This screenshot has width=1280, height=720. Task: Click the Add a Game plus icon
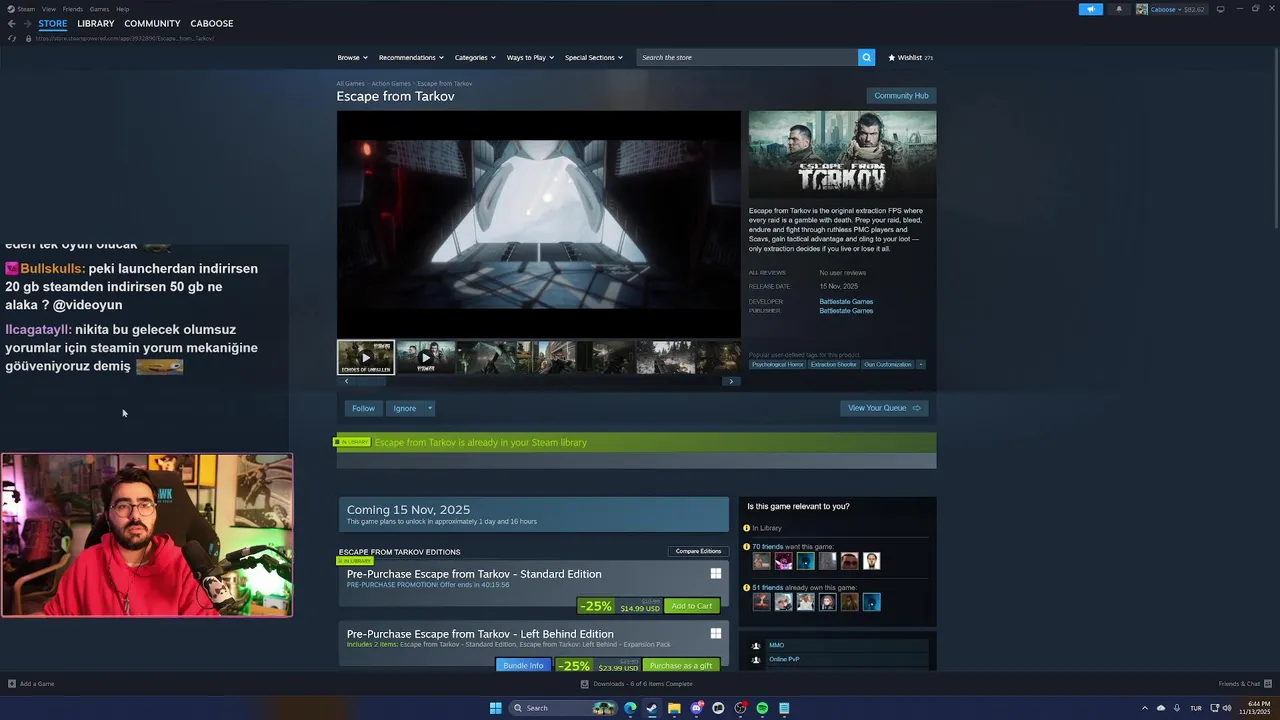coord(12,684)
